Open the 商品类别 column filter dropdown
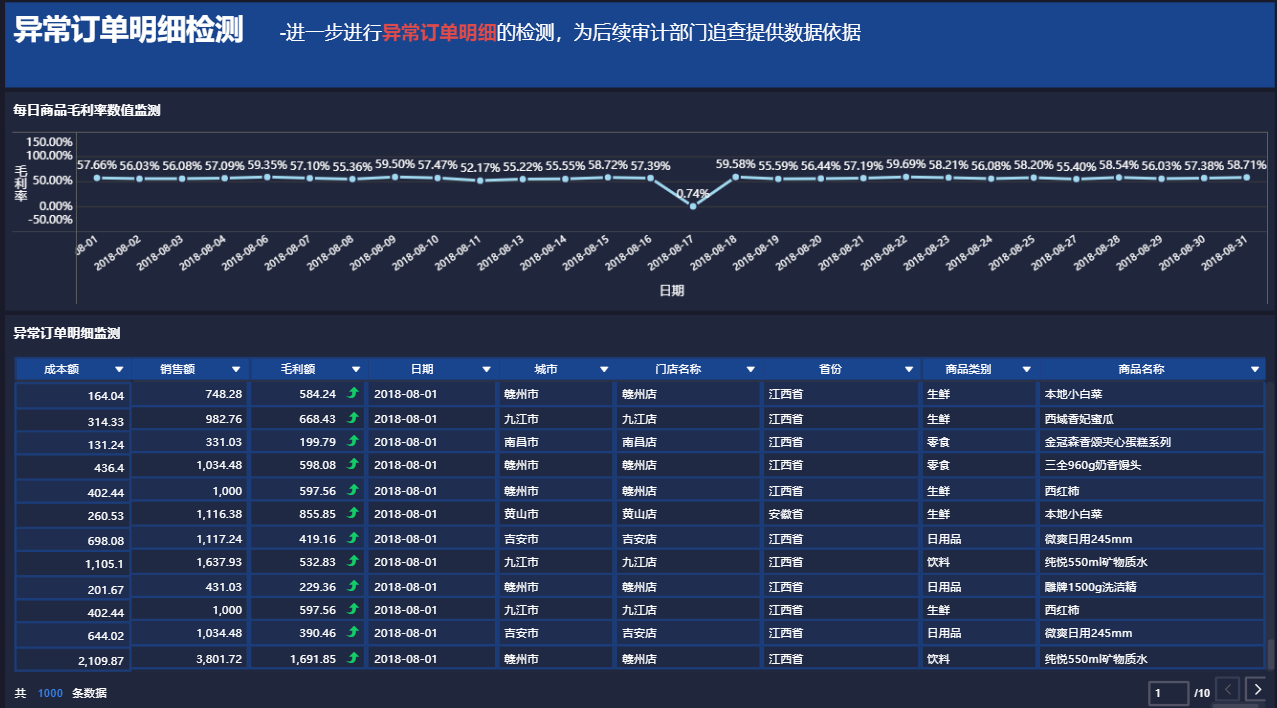 point(1027,368)
